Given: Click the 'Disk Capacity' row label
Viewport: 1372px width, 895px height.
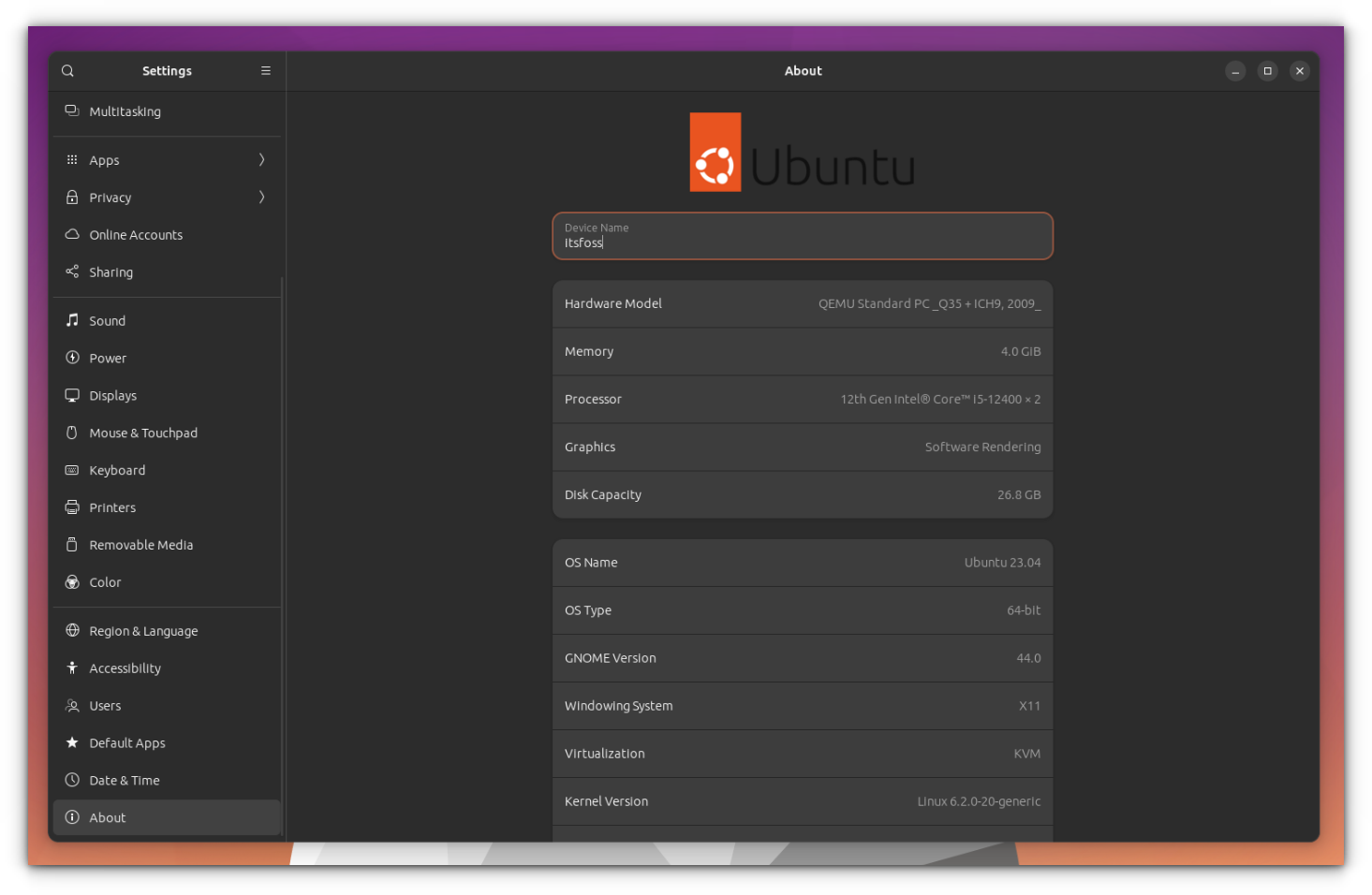Looking at the screenshot, I should pos(603,495).
